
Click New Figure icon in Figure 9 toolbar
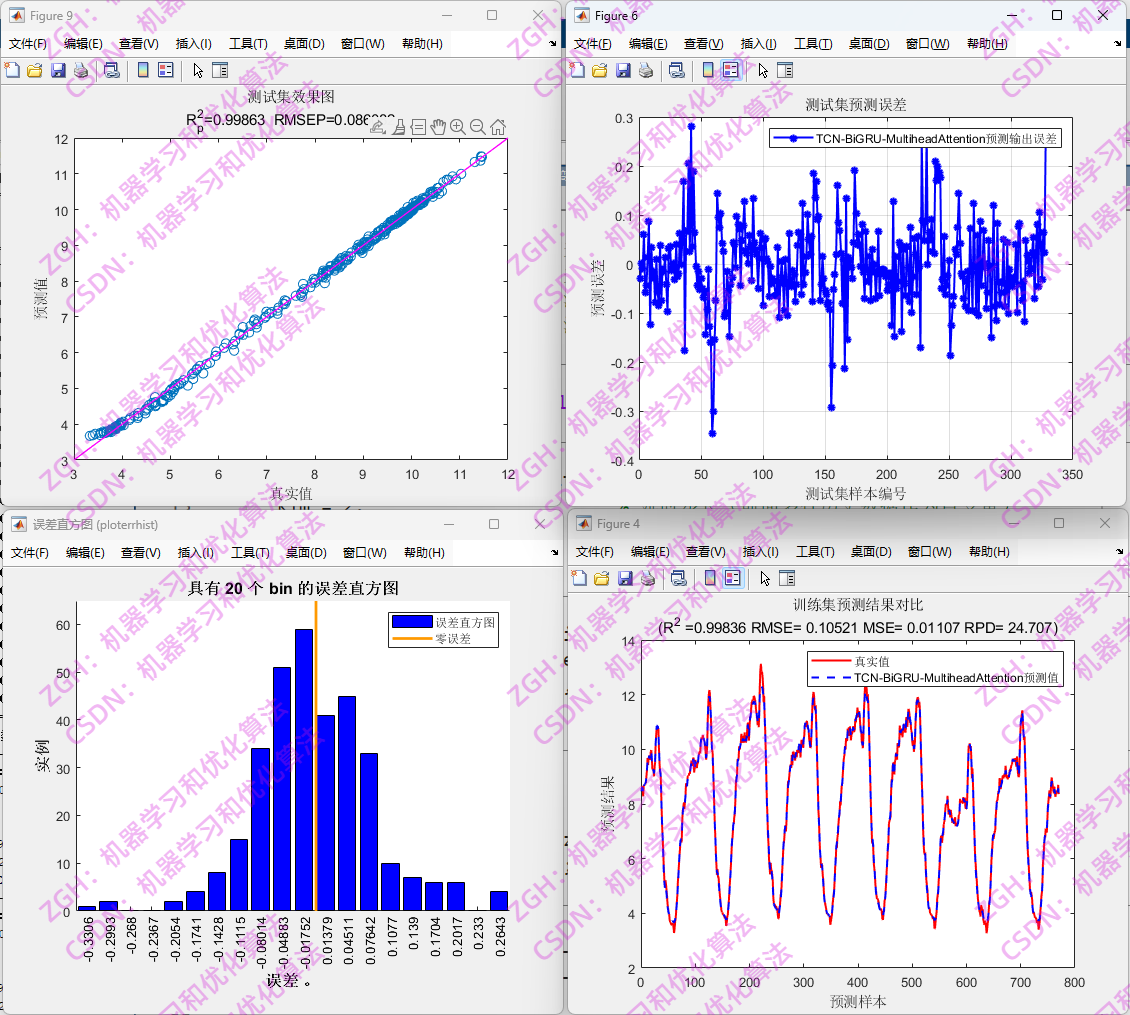[x=12, y=70]
